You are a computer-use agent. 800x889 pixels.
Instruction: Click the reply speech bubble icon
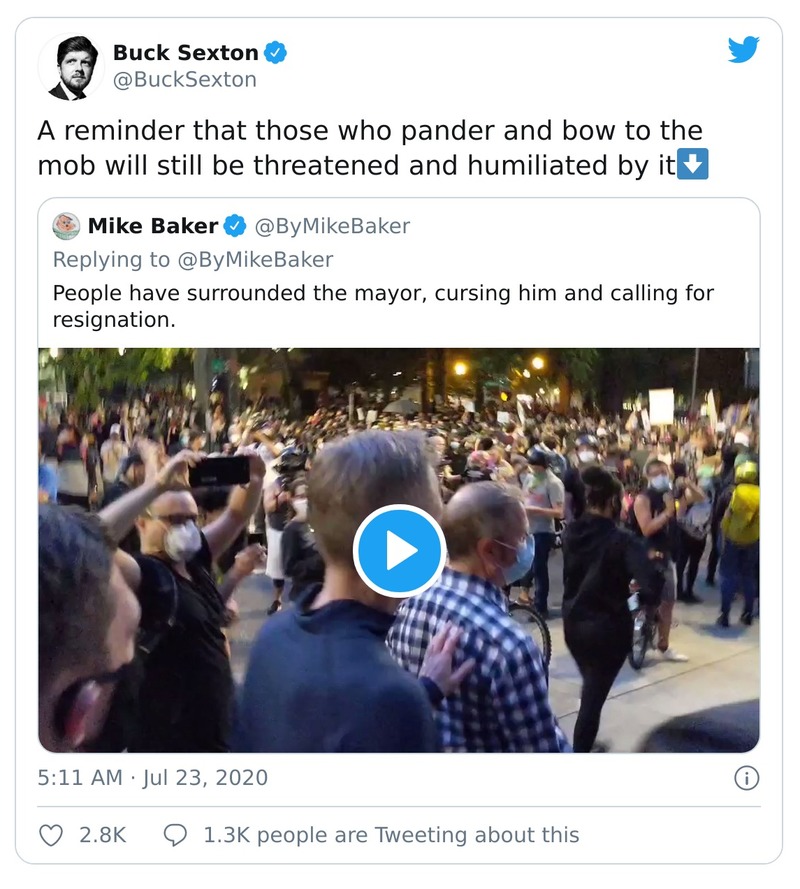176,834
